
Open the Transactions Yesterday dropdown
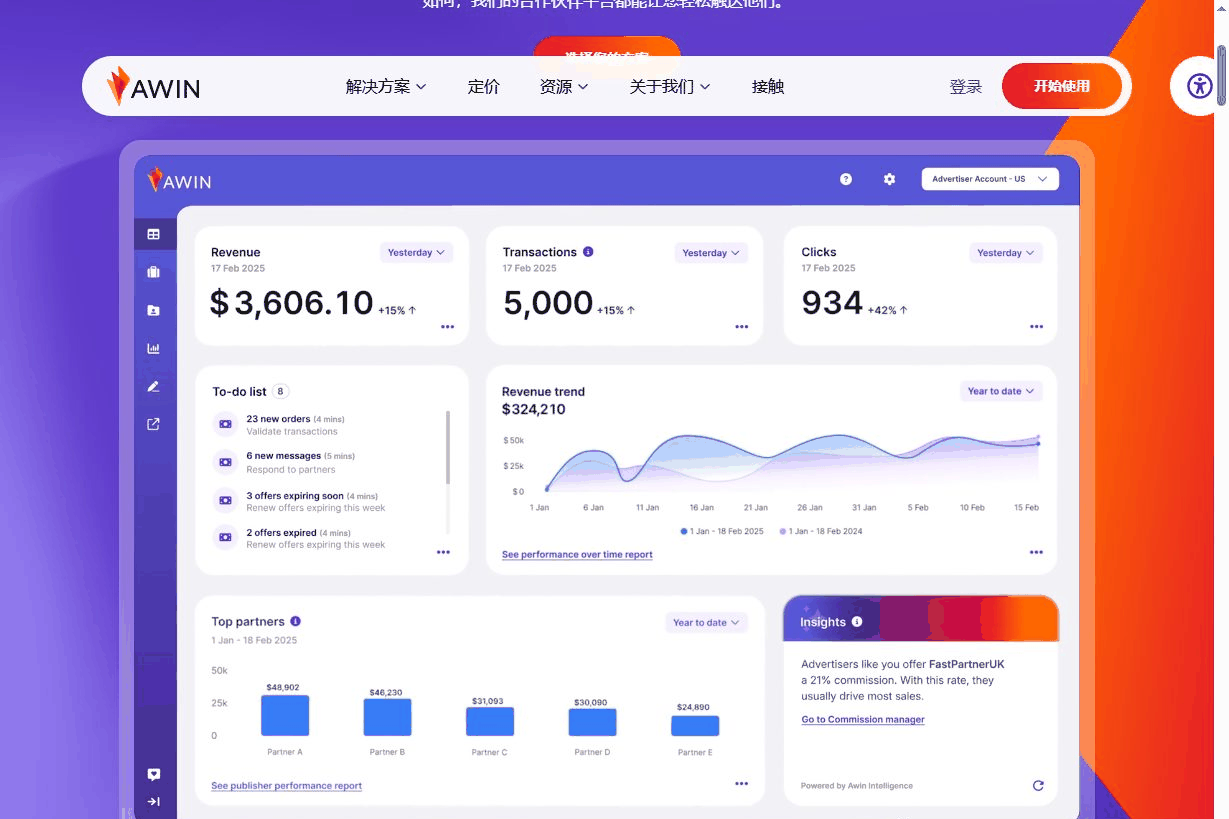click(711, 253)
